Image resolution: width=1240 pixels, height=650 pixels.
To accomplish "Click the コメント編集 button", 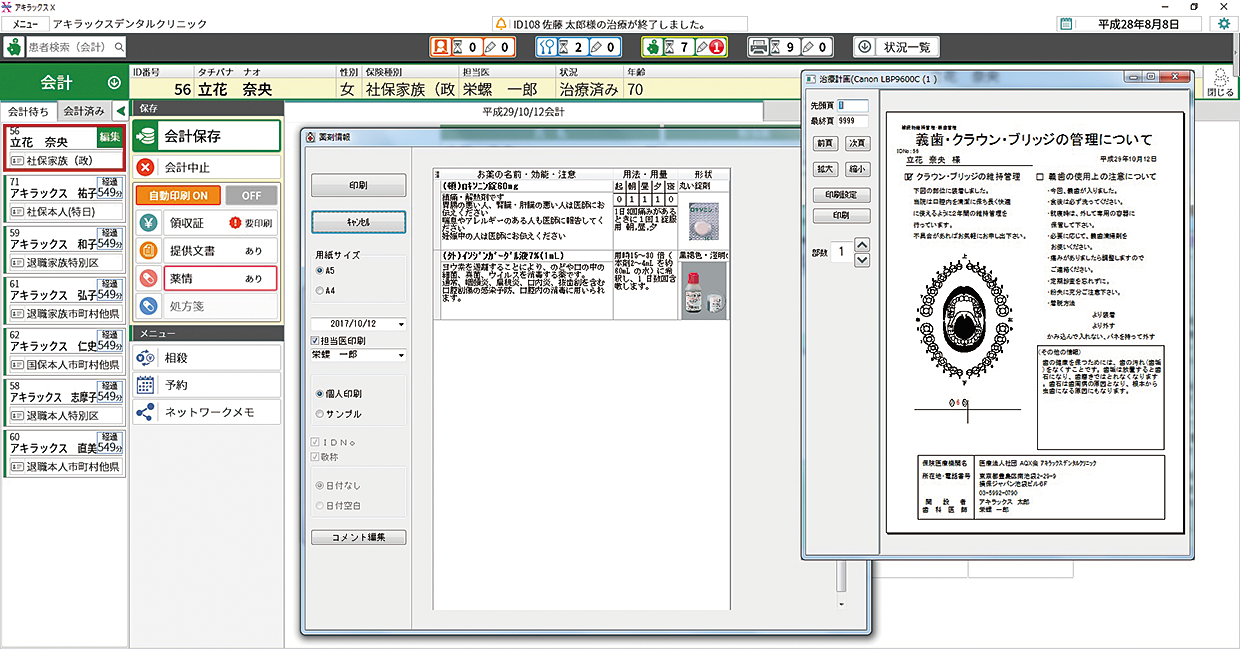I will [x=358, y=538].
